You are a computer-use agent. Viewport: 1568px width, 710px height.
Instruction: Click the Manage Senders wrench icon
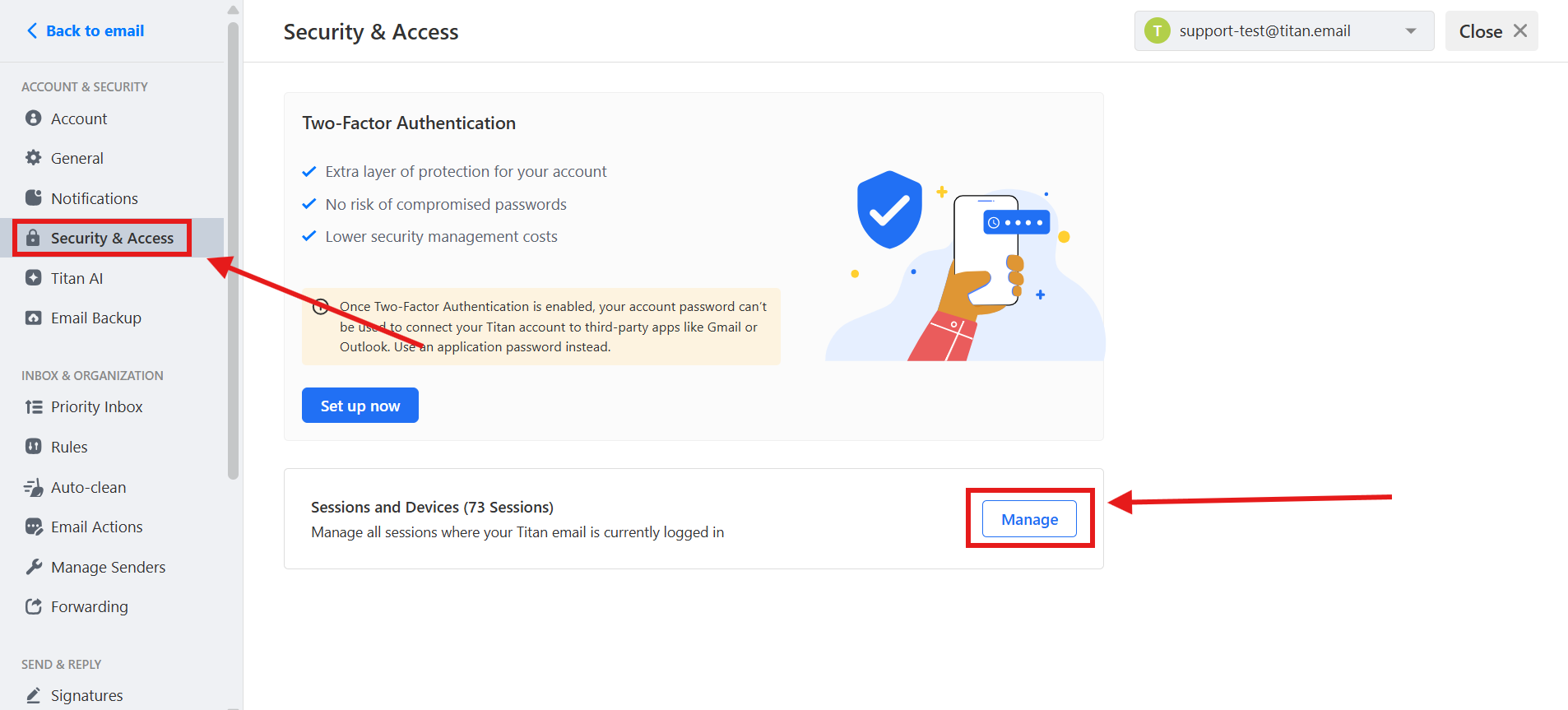(33, 567)
